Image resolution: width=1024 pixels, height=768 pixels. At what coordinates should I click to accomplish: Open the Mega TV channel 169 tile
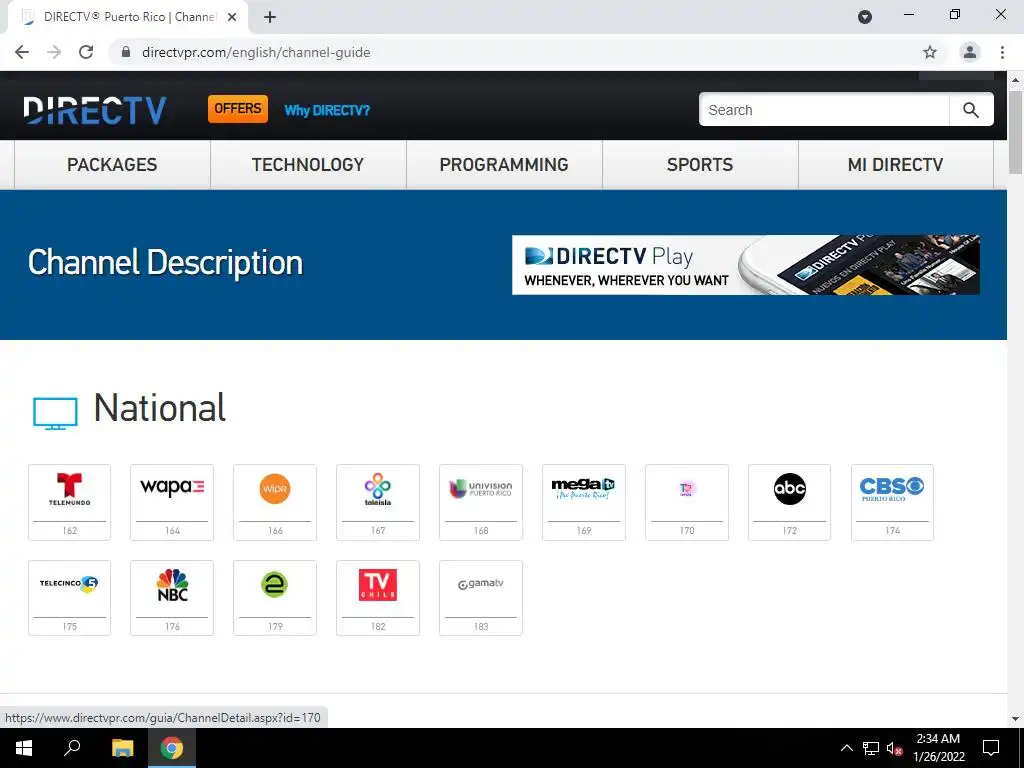(x=584, y=502)
